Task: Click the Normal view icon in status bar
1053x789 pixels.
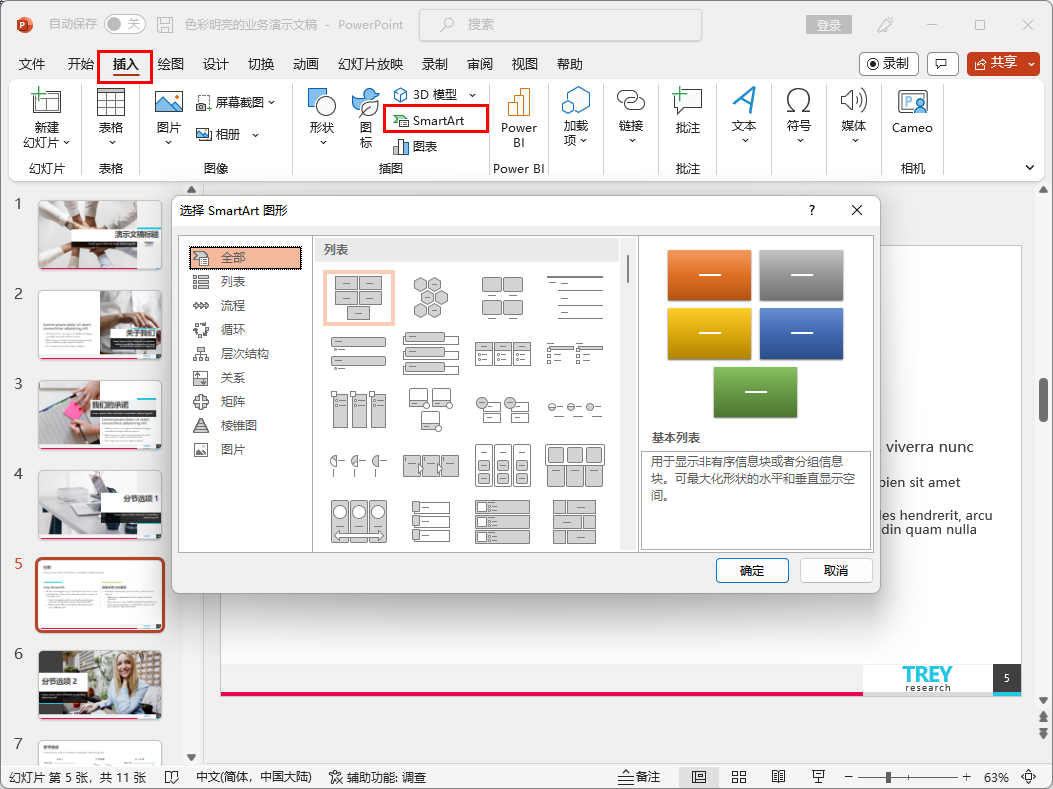Action: click(699, 777)
